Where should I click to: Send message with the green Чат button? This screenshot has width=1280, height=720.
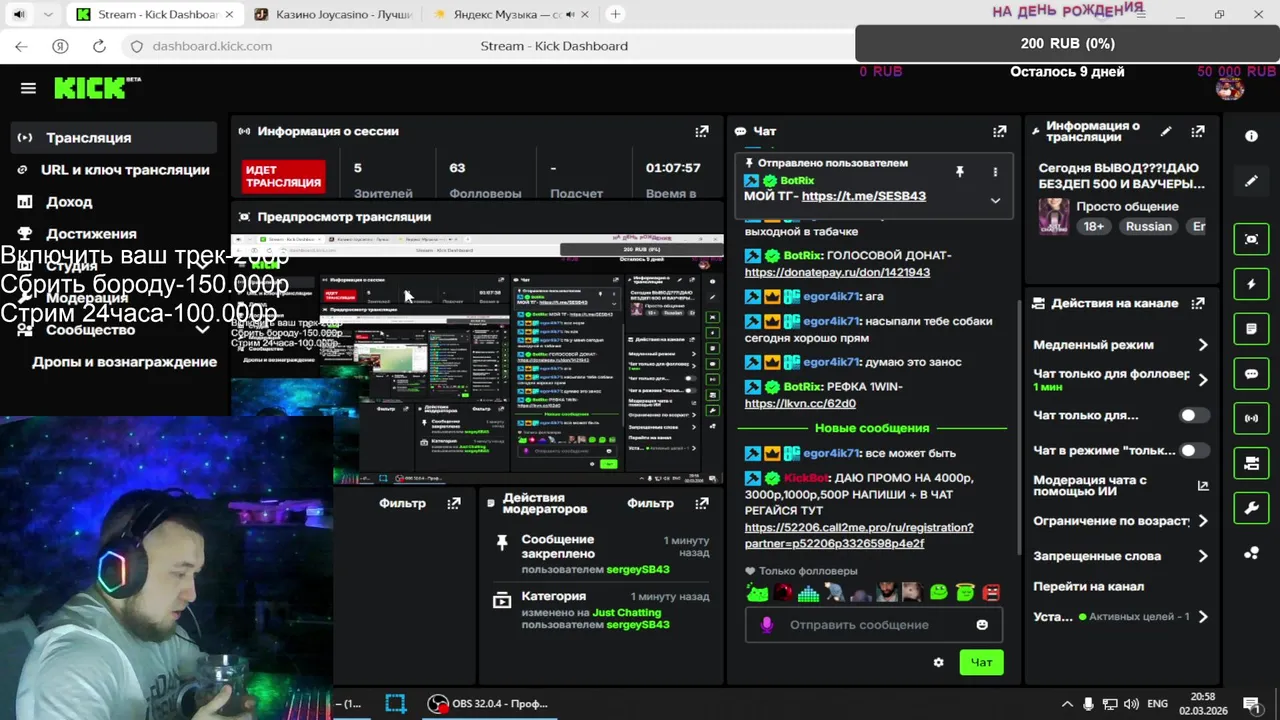(981, 662)
